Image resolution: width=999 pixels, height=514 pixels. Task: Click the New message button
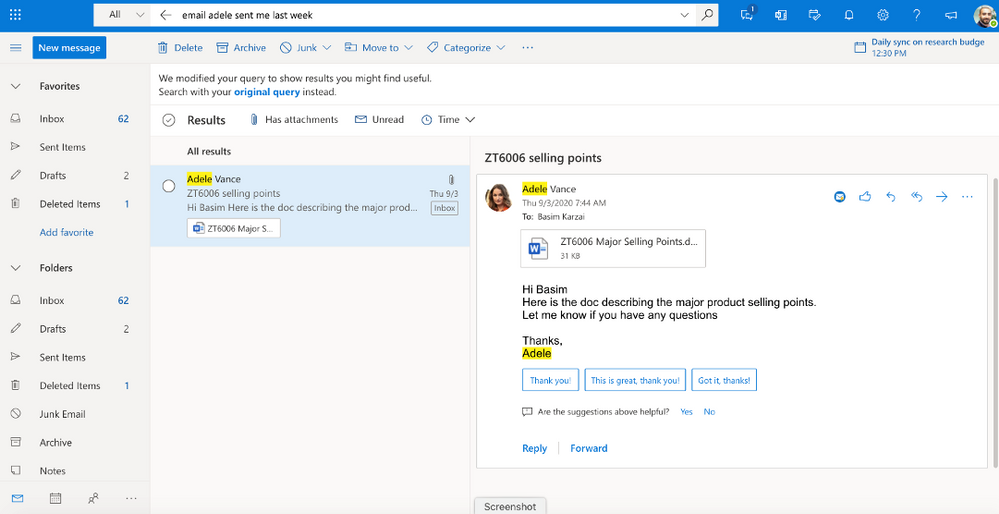[69, 48]
